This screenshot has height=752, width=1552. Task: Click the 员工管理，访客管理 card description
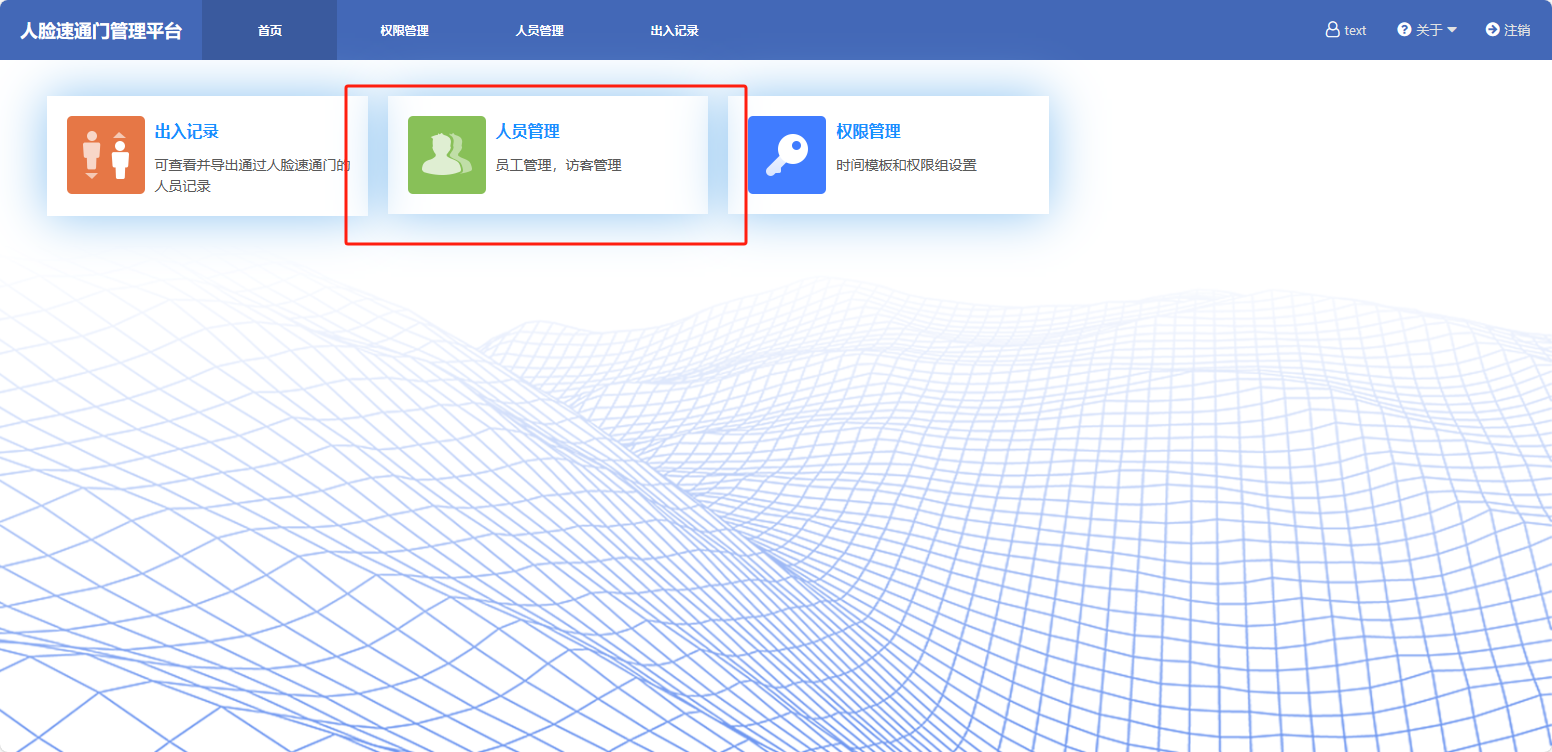point(558,165)
